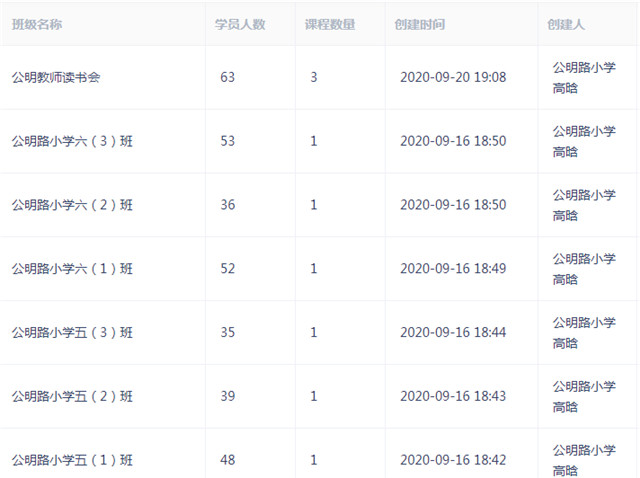Click the creator name in the first row
Image resolution: width=640 pixels, height=478 pixels.
pos(584,78)
